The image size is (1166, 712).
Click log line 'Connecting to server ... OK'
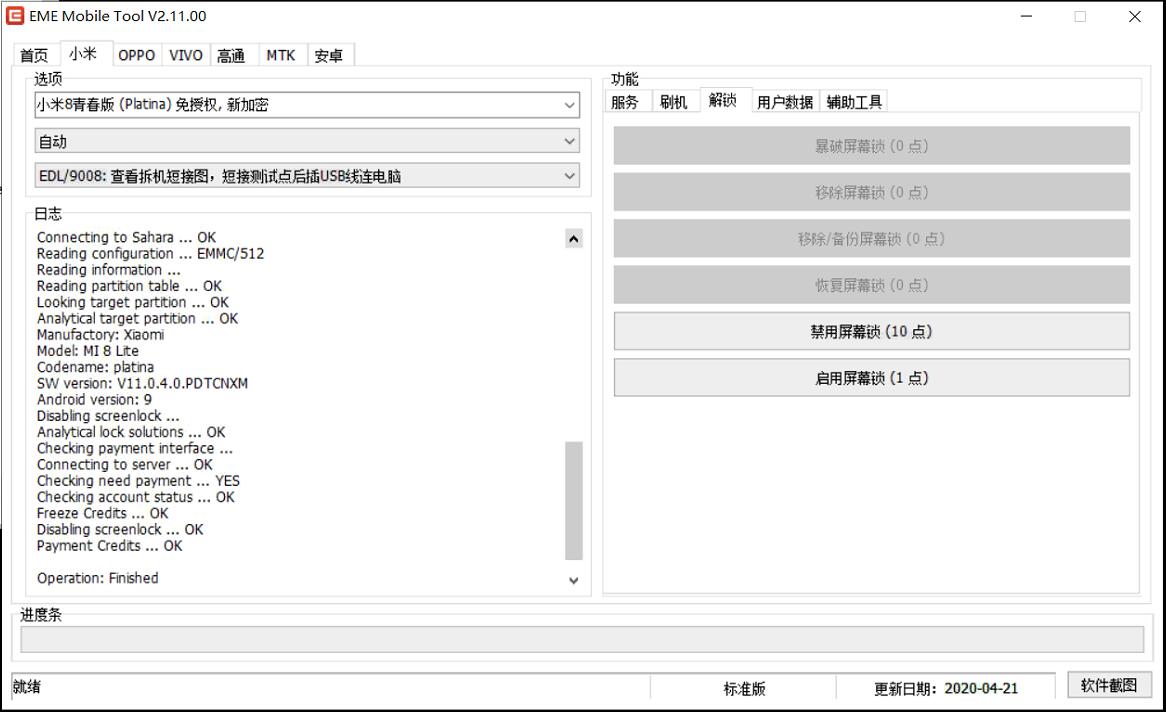(x=125, y=464)
